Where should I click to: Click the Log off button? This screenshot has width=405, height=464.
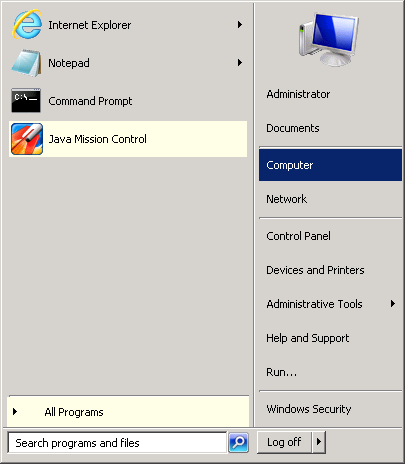(284, 442)
